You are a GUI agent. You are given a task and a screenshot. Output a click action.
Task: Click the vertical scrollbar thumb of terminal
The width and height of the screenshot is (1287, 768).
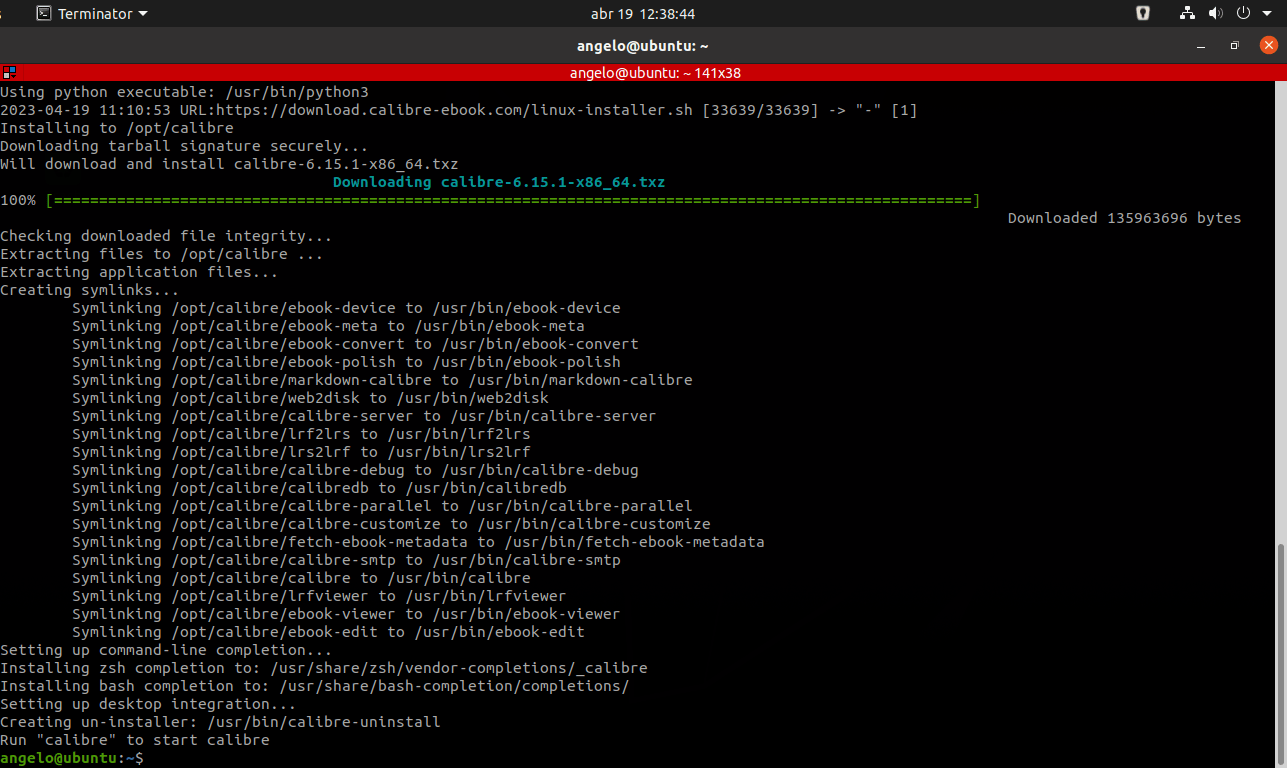[1282, 655]
